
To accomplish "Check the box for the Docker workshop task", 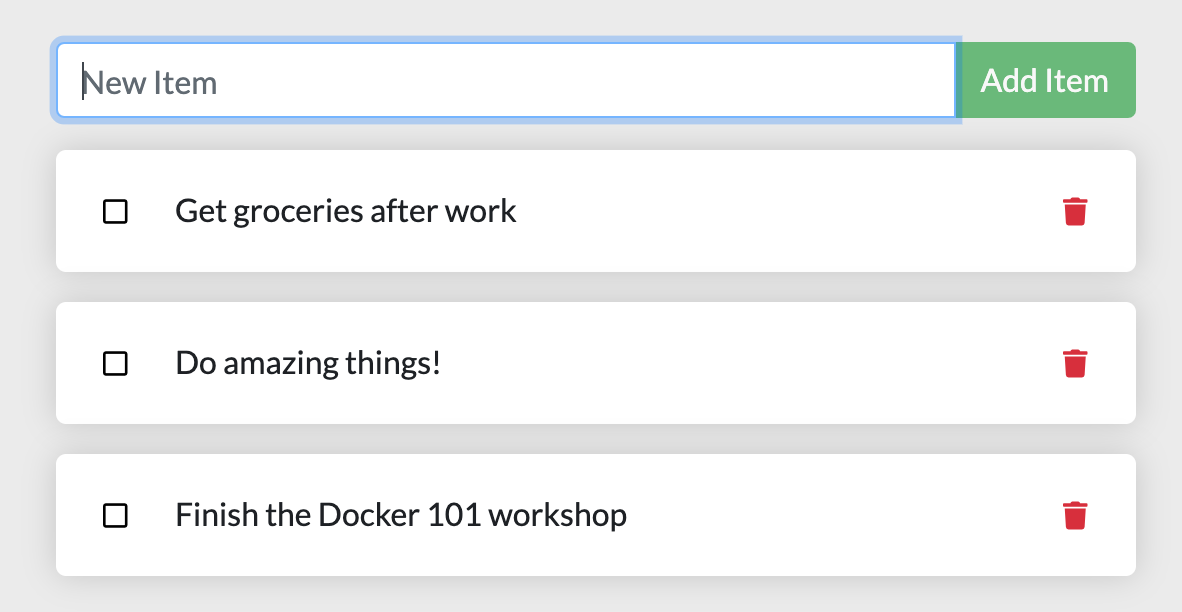I will point(115,515).
